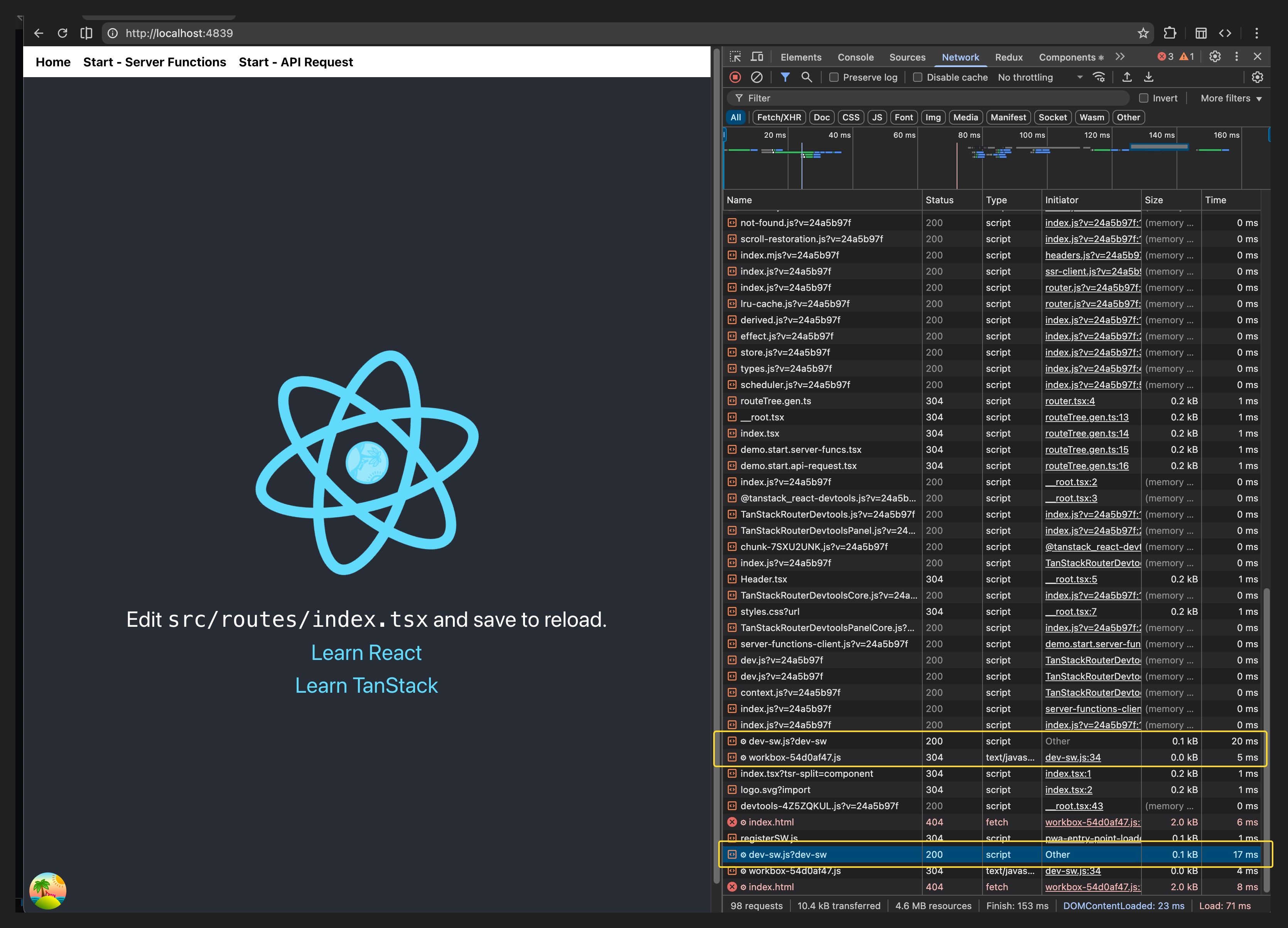This screenshot has width=1288, height=928.
Task: Filter requests by JS type
Action: pyautogui.click(x=877, y=118)
